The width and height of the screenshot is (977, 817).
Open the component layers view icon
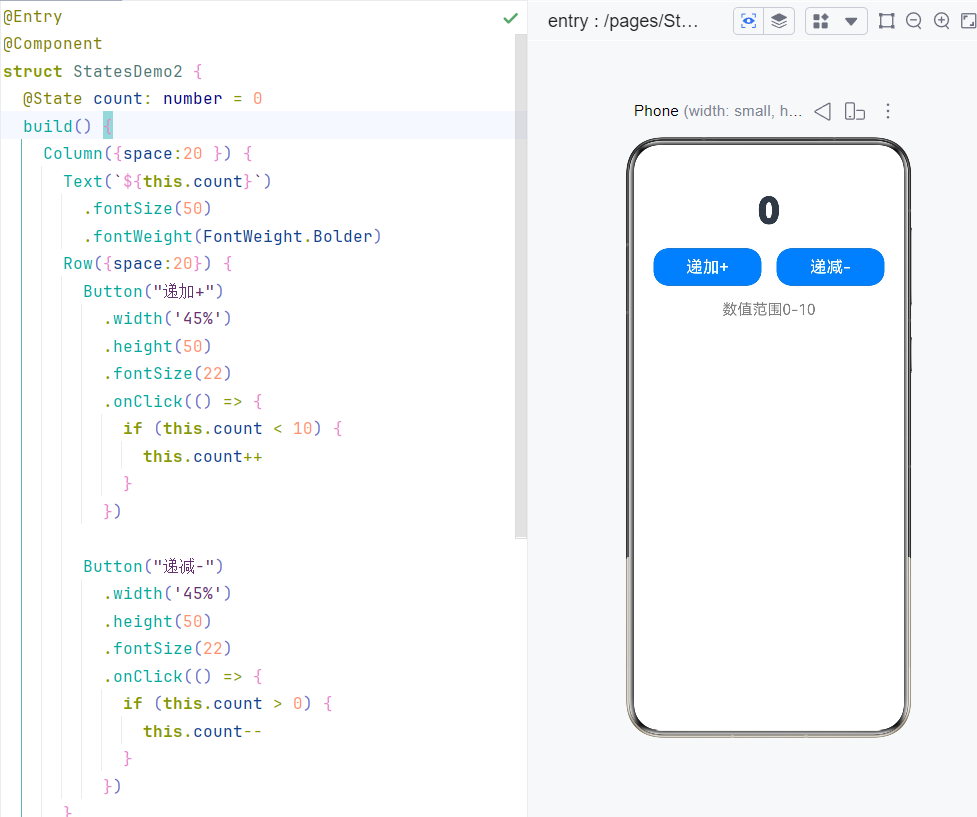(779, 21)
